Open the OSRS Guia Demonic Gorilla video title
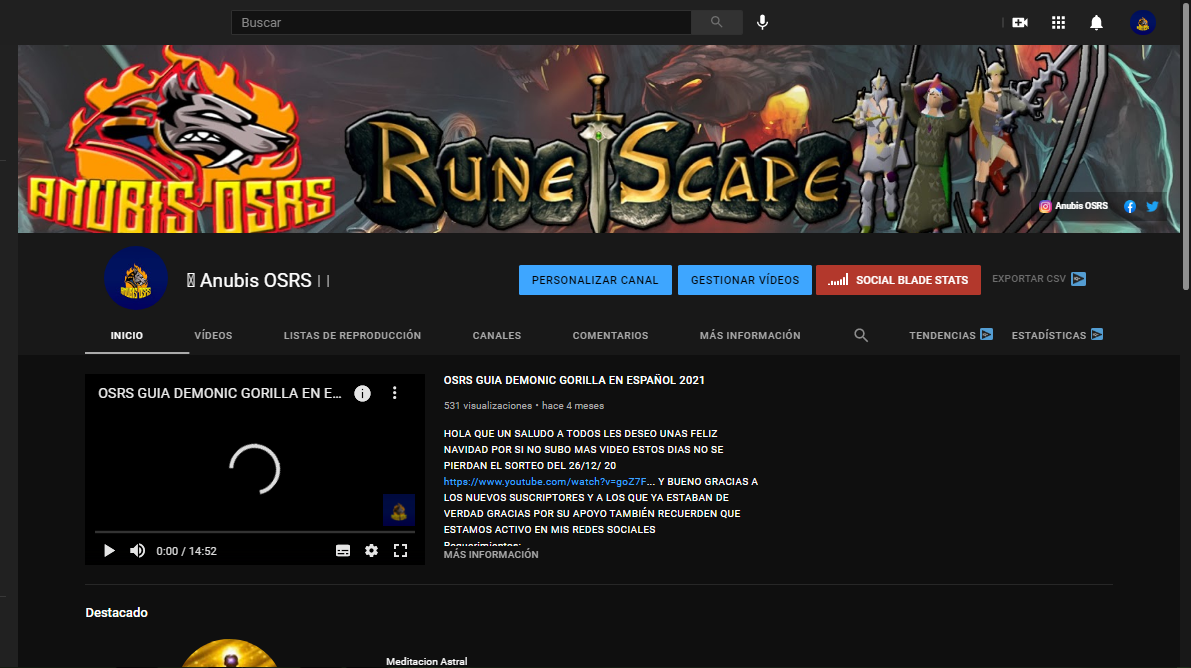This screenshot has width=1191, height=668. click(x=574, y=380)
